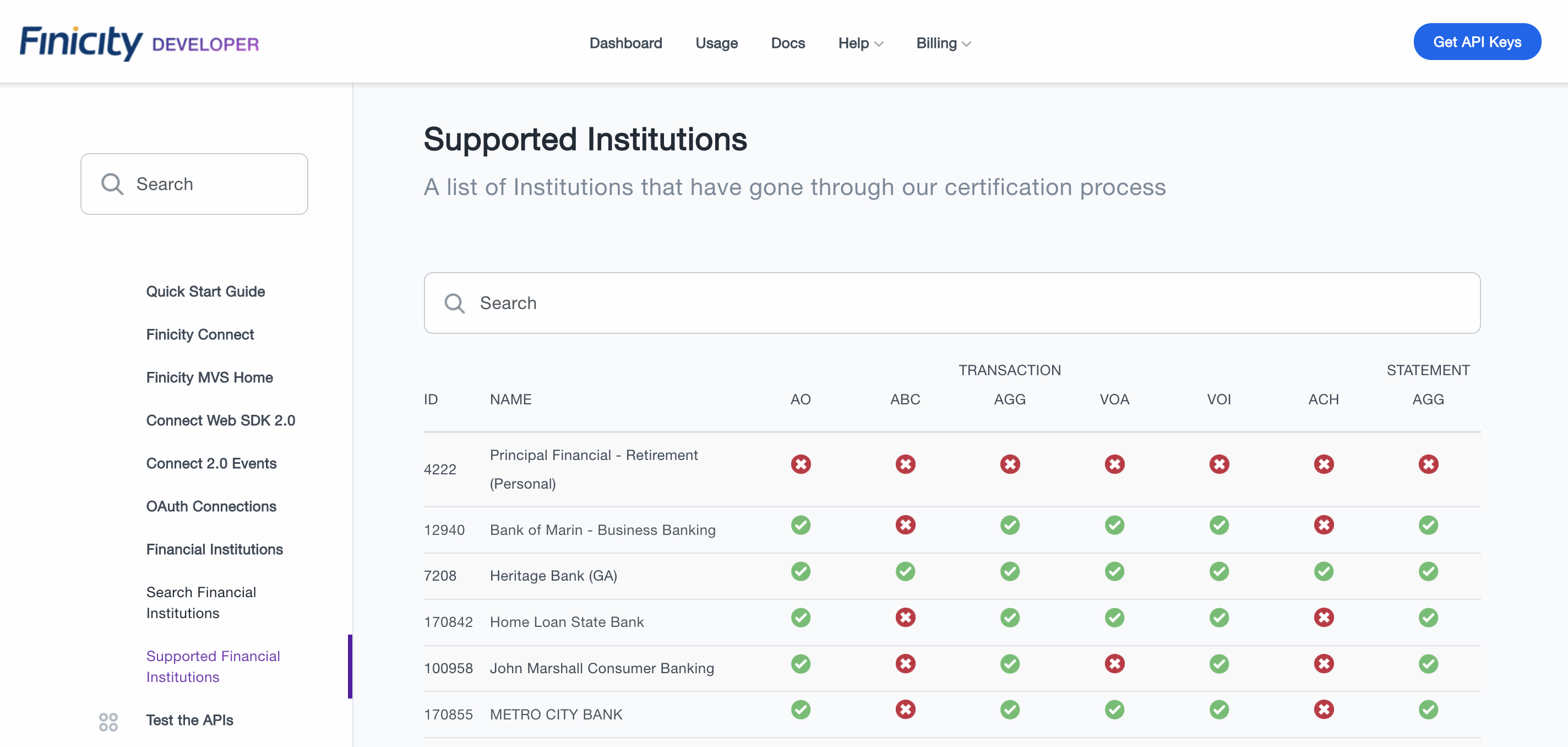Click the institutions search magnifier icon
This screenshot has height=747, width=1568.
455,303
